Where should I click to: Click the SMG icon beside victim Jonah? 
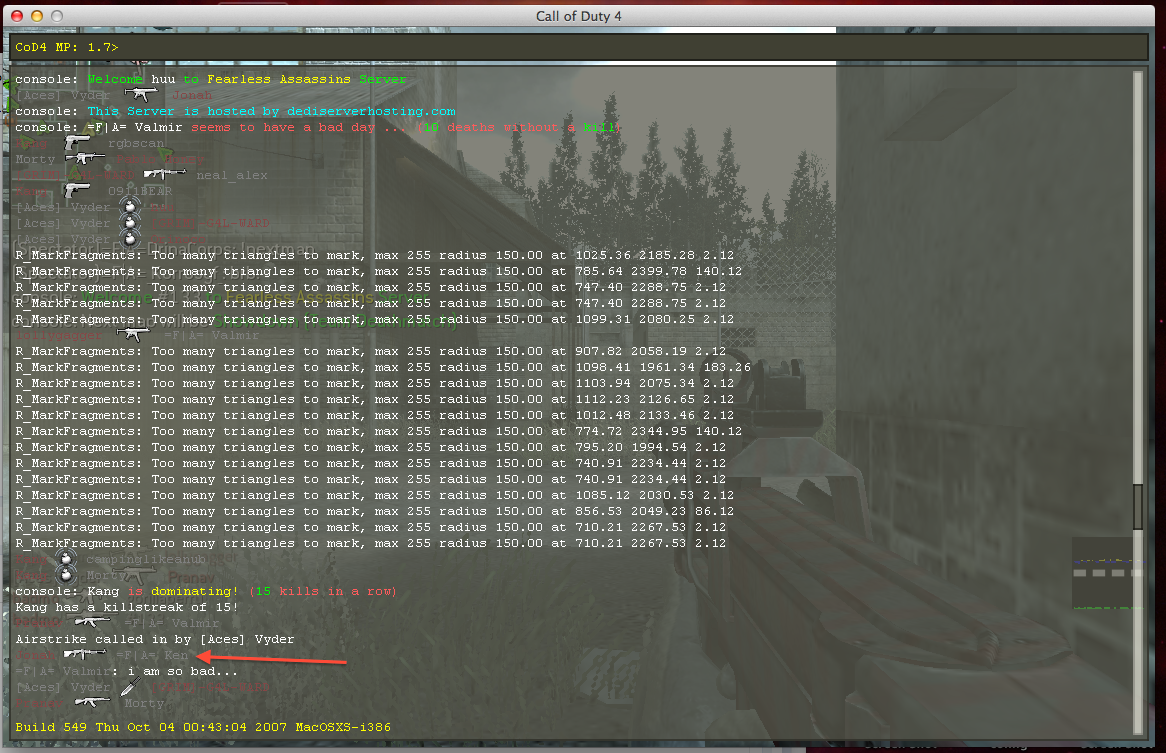141,94
